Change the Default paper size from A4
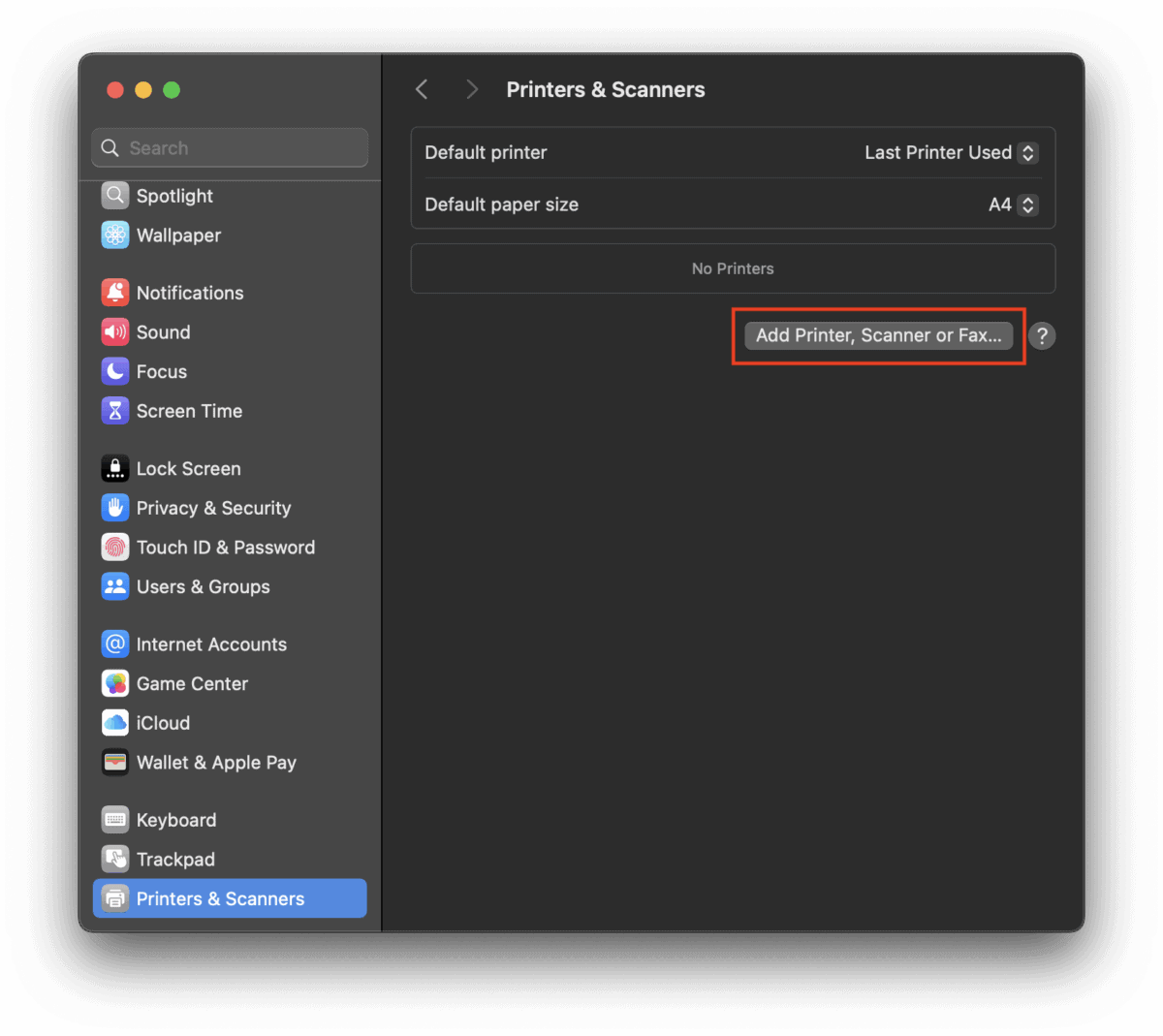The height and width of the screenshot is (1036, 1163). click(1011, 204)
